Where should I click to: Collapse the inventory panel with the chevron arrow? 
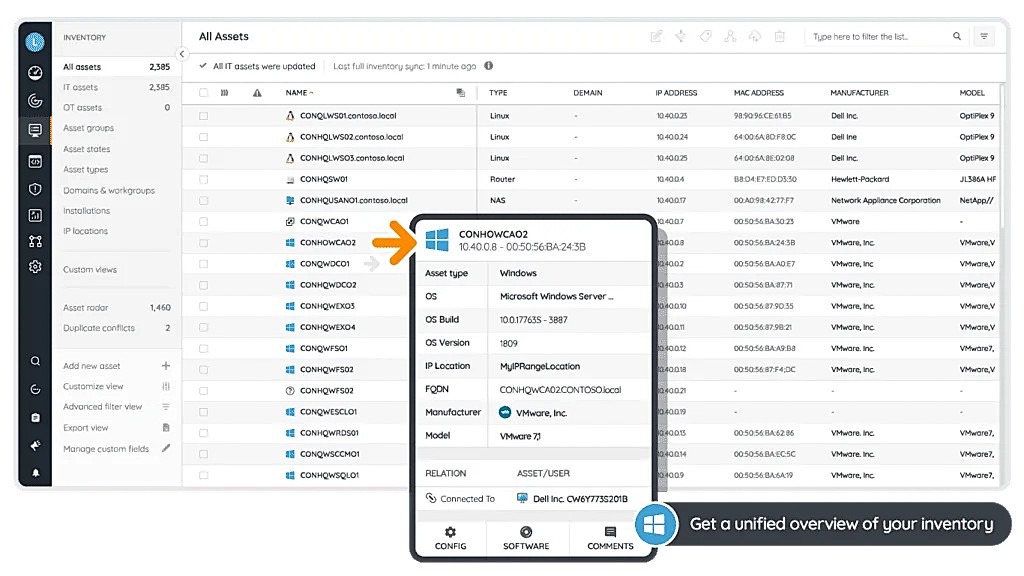pos(183,55)
